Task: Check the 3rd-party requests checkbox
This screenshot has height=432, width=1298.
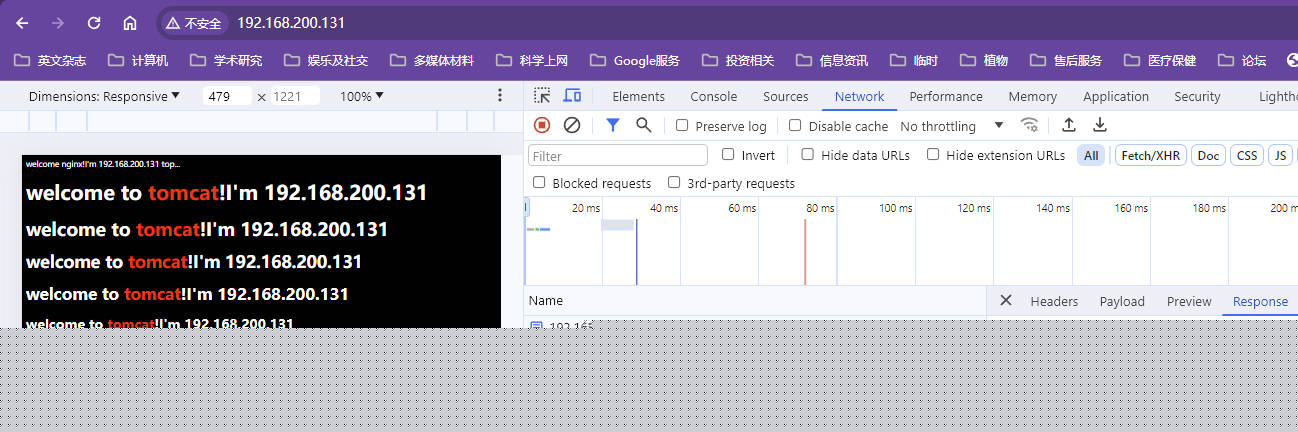Action: click(x=674, y=182)
